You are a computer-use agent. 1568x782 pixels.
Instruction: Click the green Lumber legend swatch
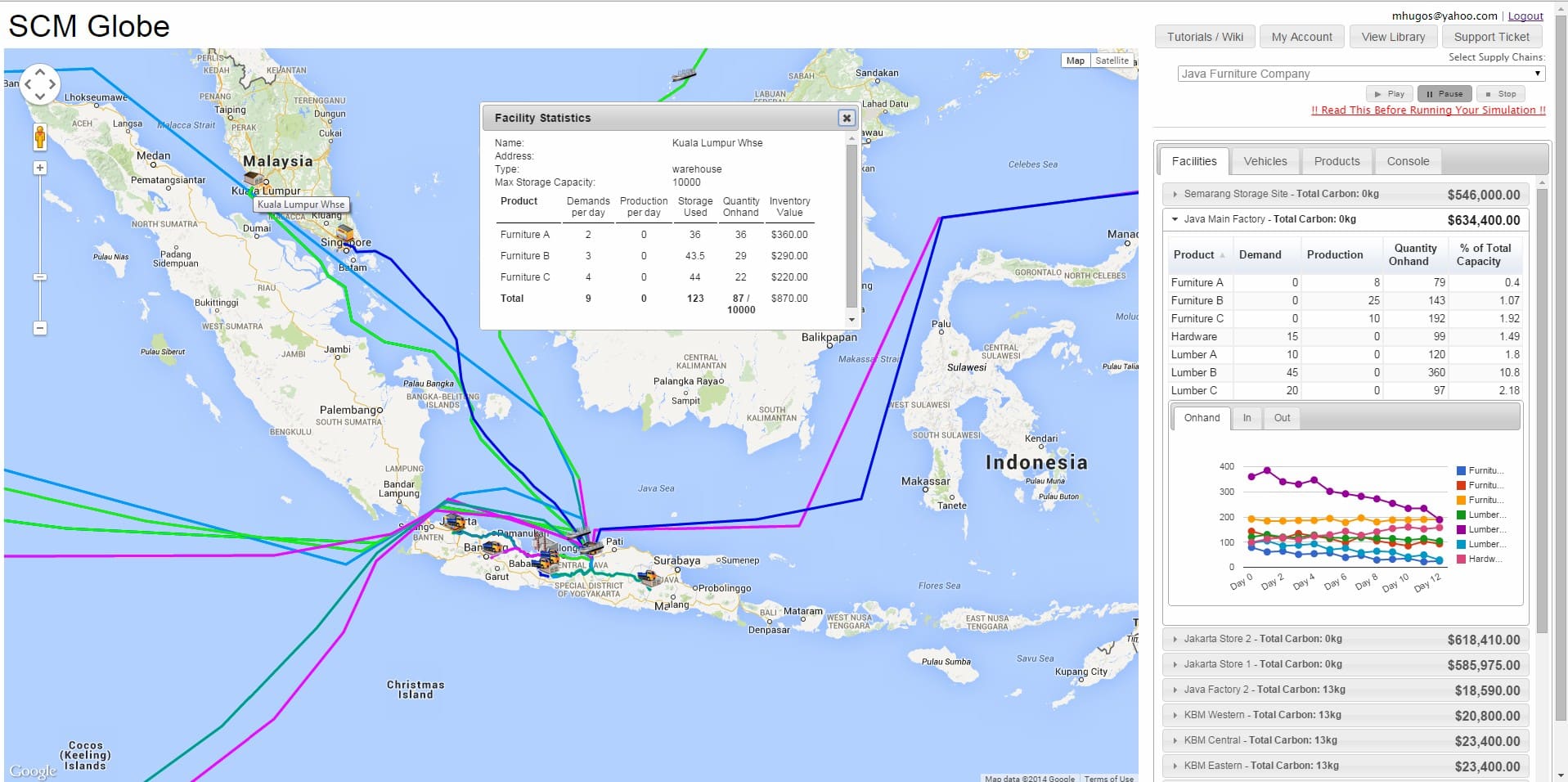[x=1461, y=515]
